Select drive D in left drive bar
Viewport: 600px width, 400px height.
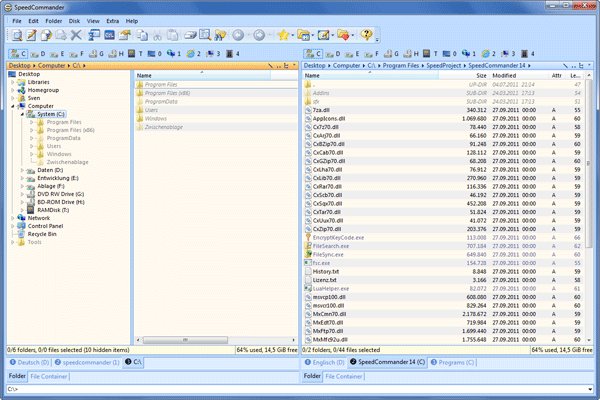pos(38,54)
